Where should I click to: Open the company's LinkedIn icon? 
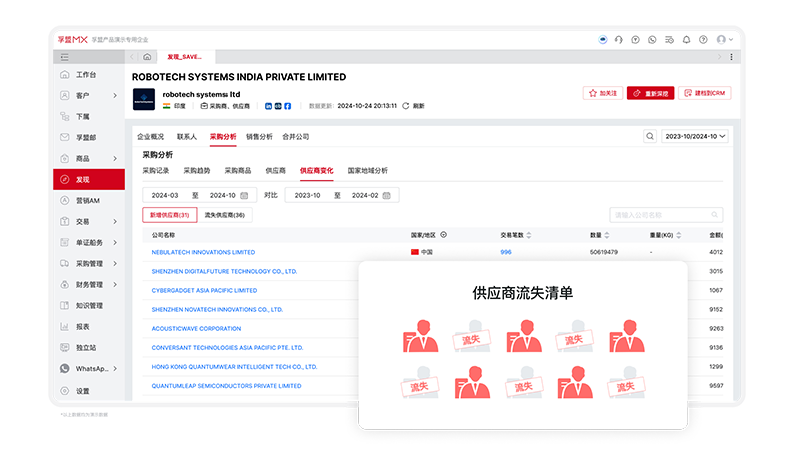coord(268,105)
